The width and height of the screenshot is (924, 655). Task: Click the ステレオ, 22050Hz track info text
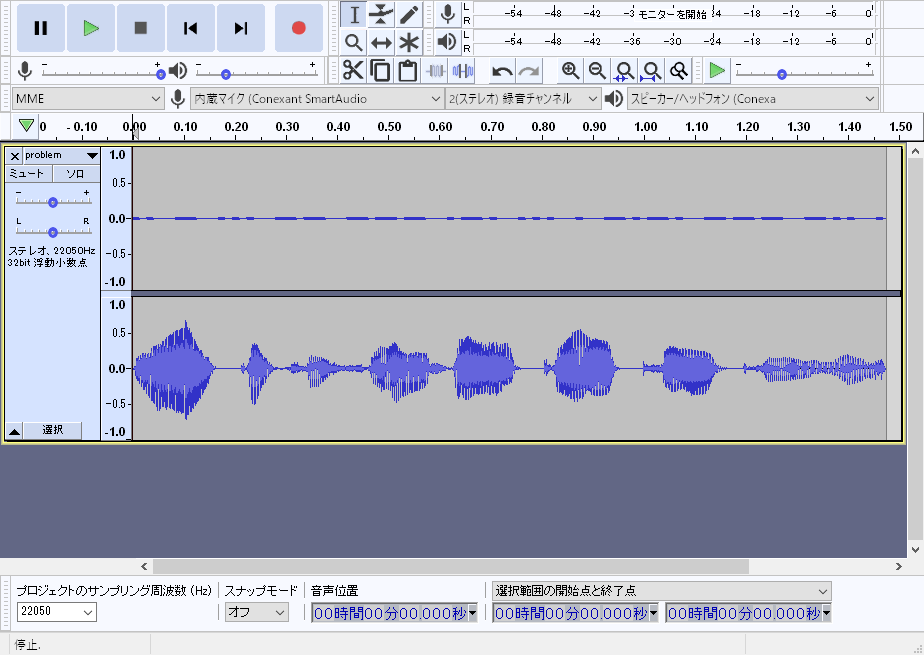(51, 257)
